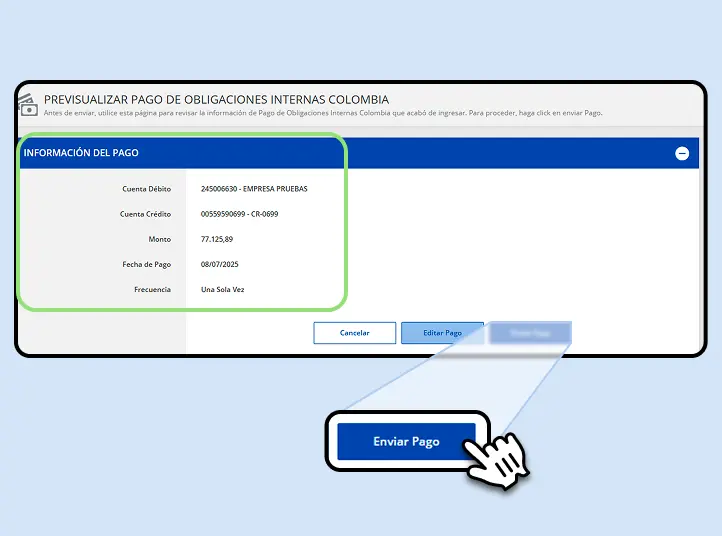The width and height of the screenshot is (722, 536).
Task: Click credit account value 00559590699 - CR-0699
Action: pyautogui.click(x=239, y=214)
